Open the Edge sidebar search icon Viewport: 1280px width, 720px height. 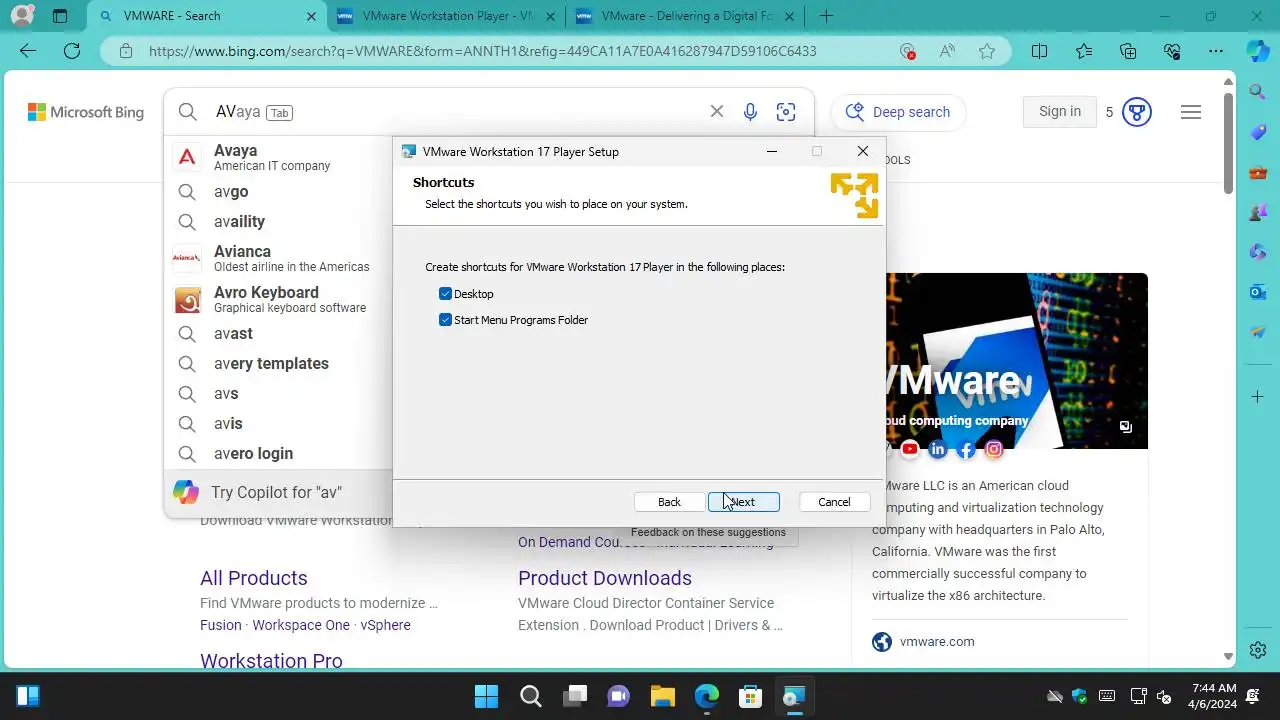pyautogui.click(x=1258, y=92)
